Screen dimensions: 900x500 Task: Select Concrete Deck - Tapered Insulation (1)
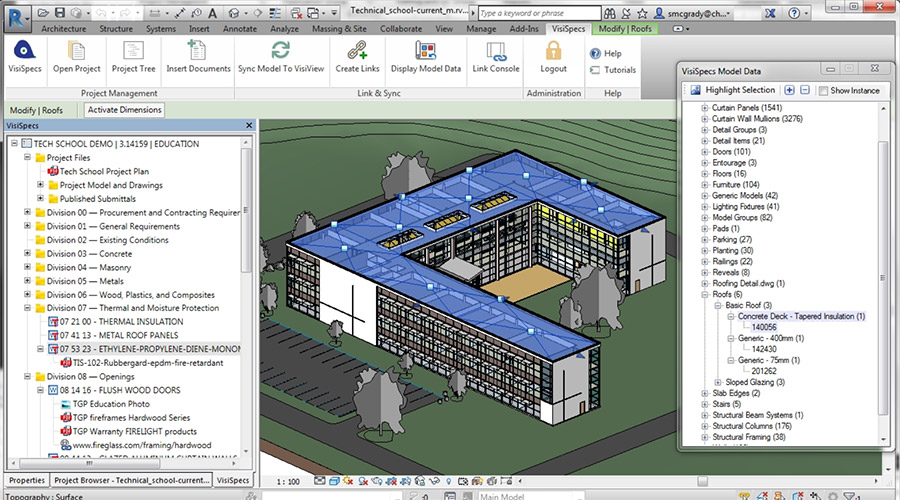tap(801, 316)
